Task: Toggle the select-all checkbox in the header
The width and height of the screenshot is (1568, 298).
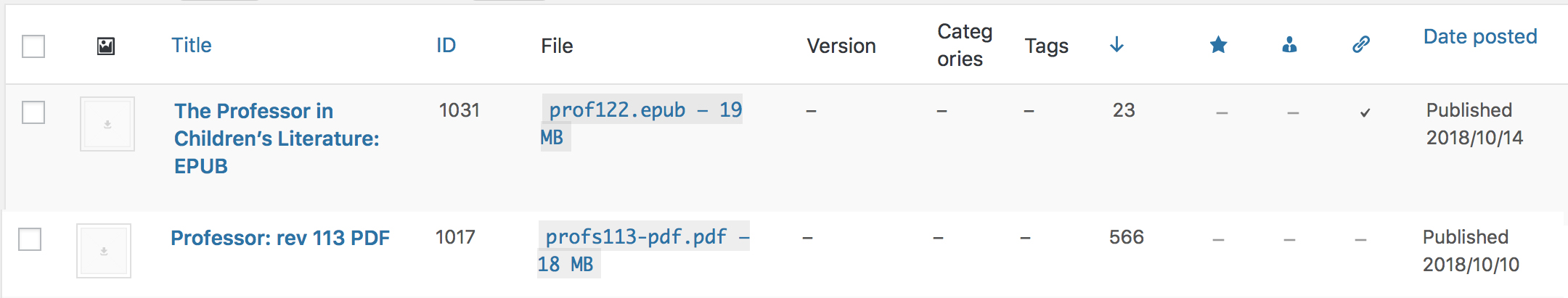Action: 33,46
